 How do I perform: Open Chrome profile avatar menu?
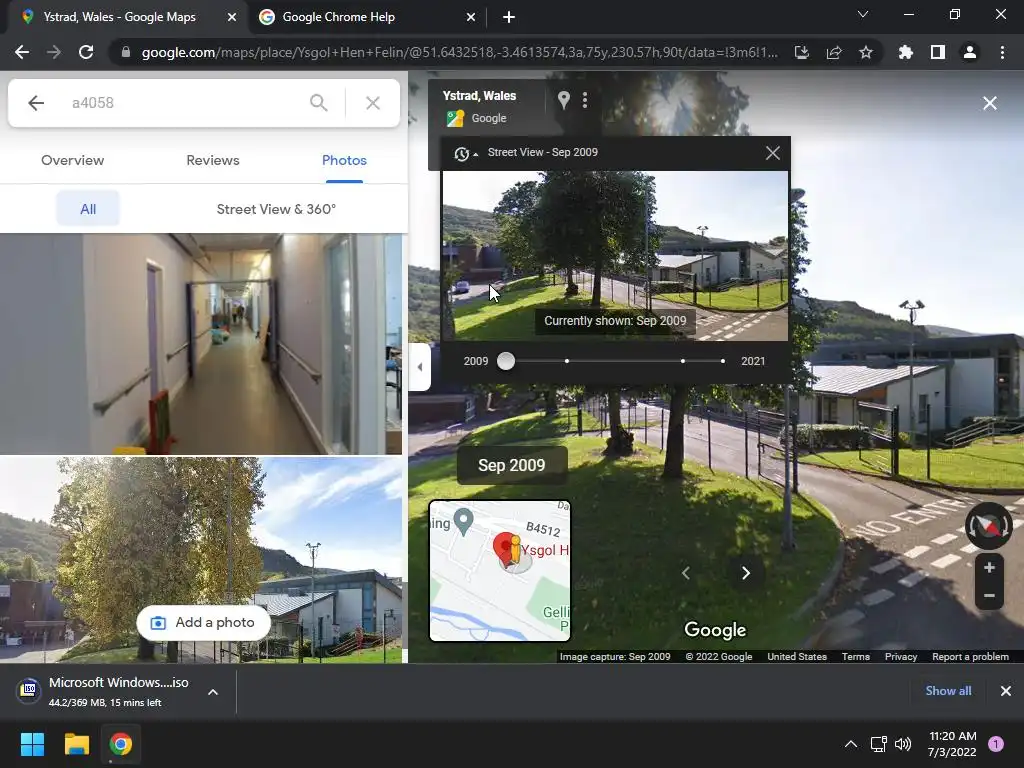coord(970,52)
